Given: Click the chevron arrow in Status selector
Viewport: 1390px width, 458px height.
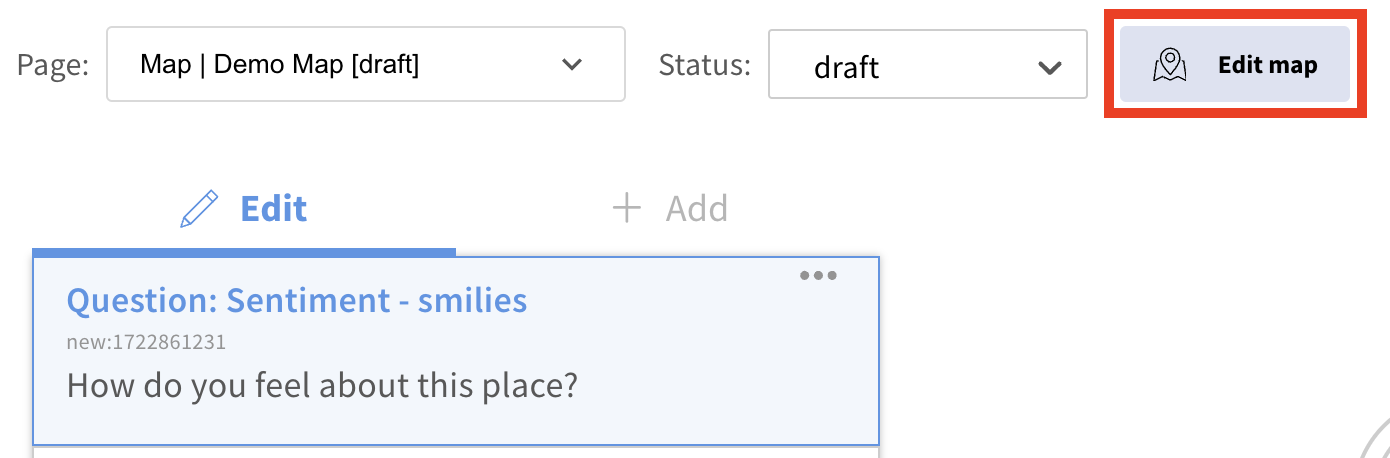Looking at the screenshot, I should [x=1049, y=67].
